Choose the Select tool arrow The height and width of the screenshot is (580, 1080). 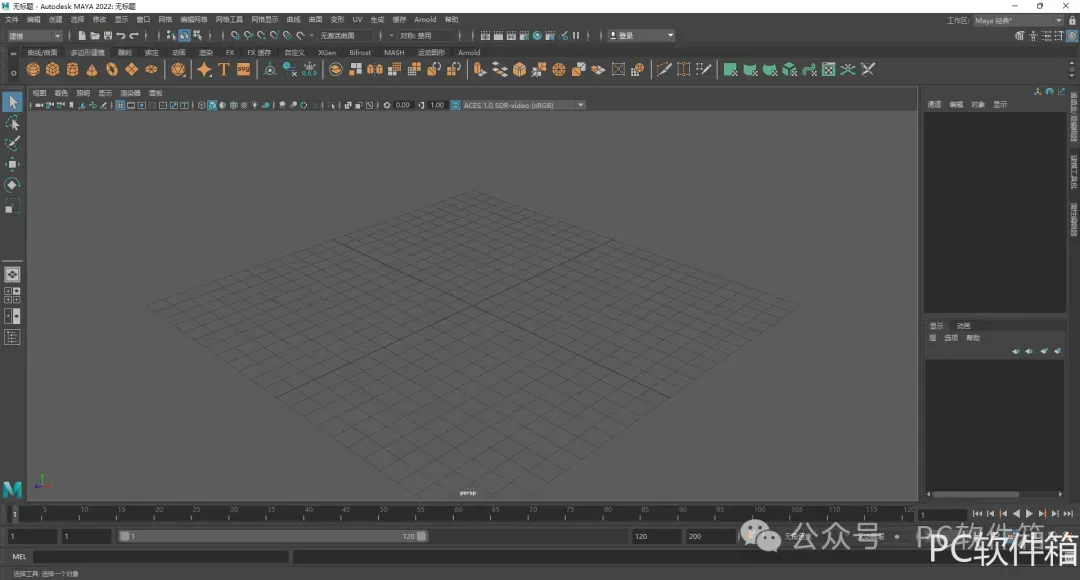[12, 102]
